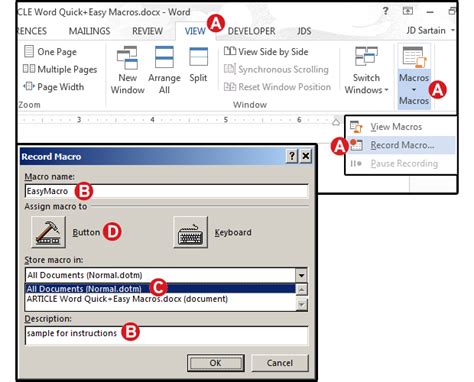474x382 pixels.
Task: Click Record Macro dialog help button
Action: 292,156
